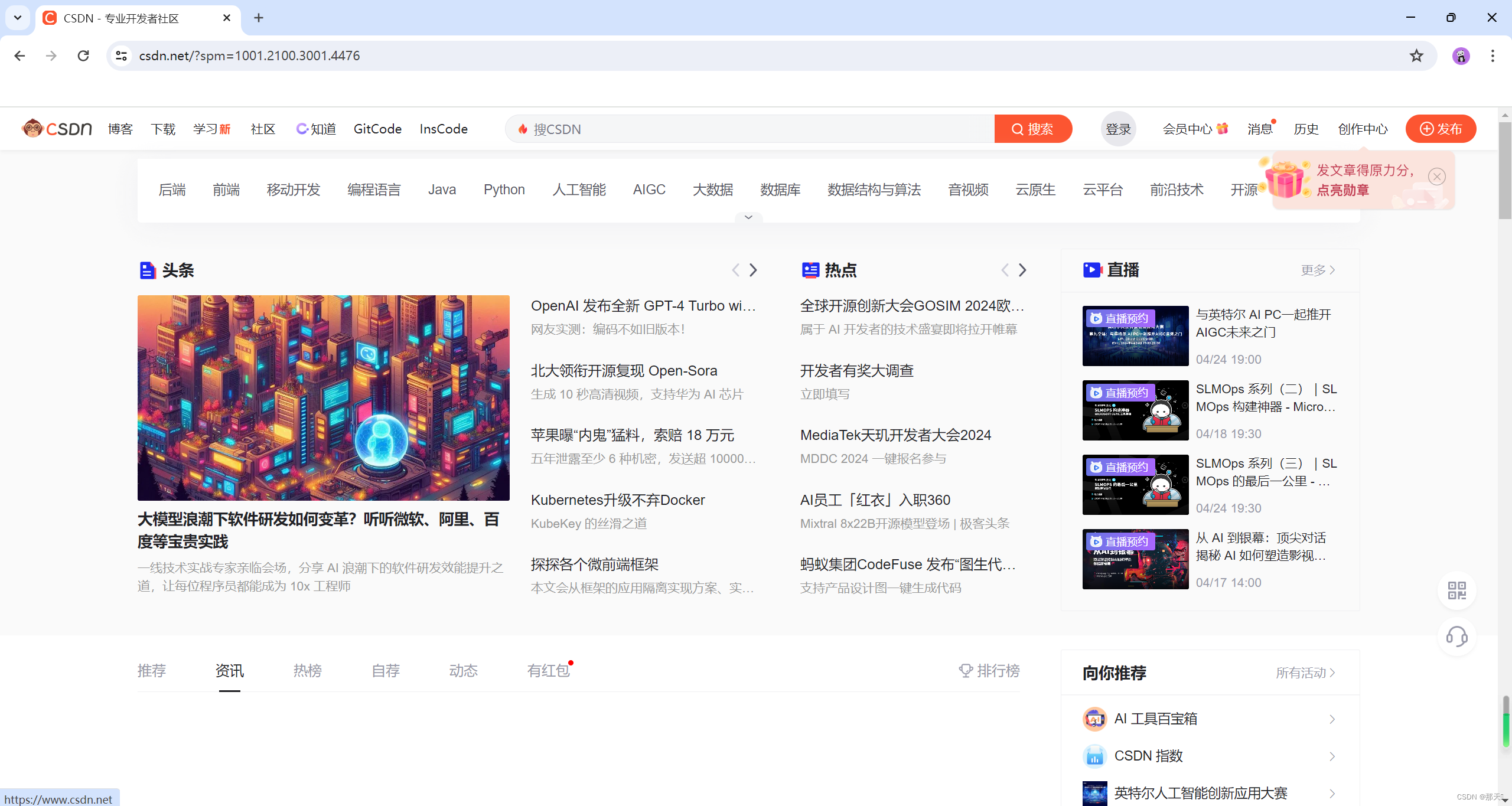
Task: Open Chrome three-dot menu
Action: [1493, 56]
